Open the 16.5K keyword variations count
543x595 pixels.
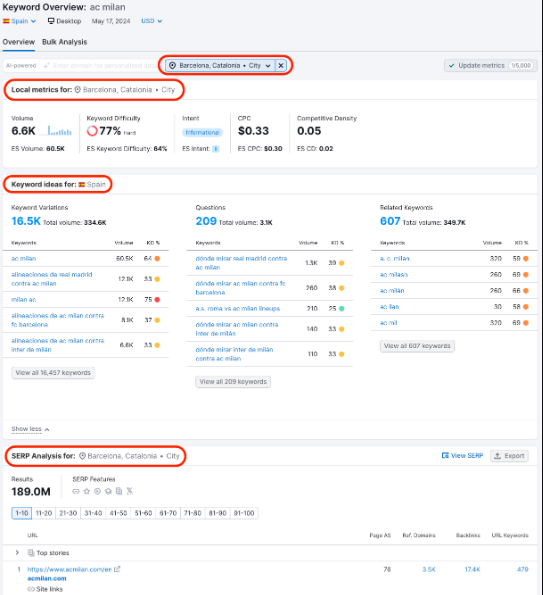(x=26, y=221)
